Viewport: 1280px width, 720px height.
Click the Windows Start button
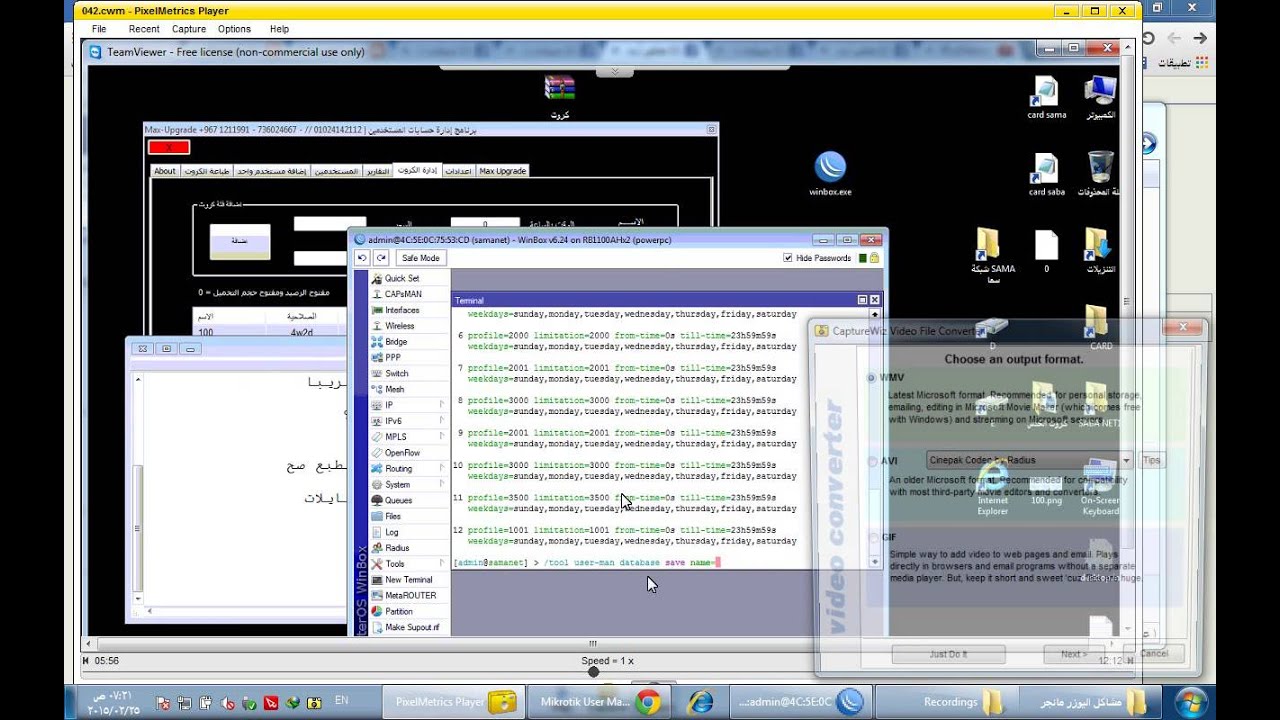[x=1190, y=701]
